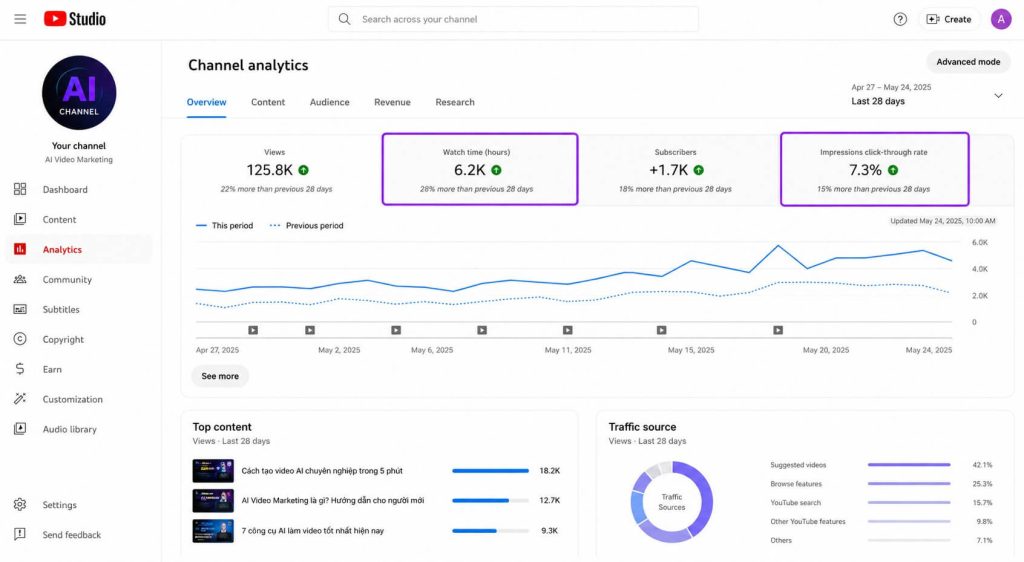Select Impressions click-through rate card
Viewport: 1024px width, 562px height.
click(874, 169)
